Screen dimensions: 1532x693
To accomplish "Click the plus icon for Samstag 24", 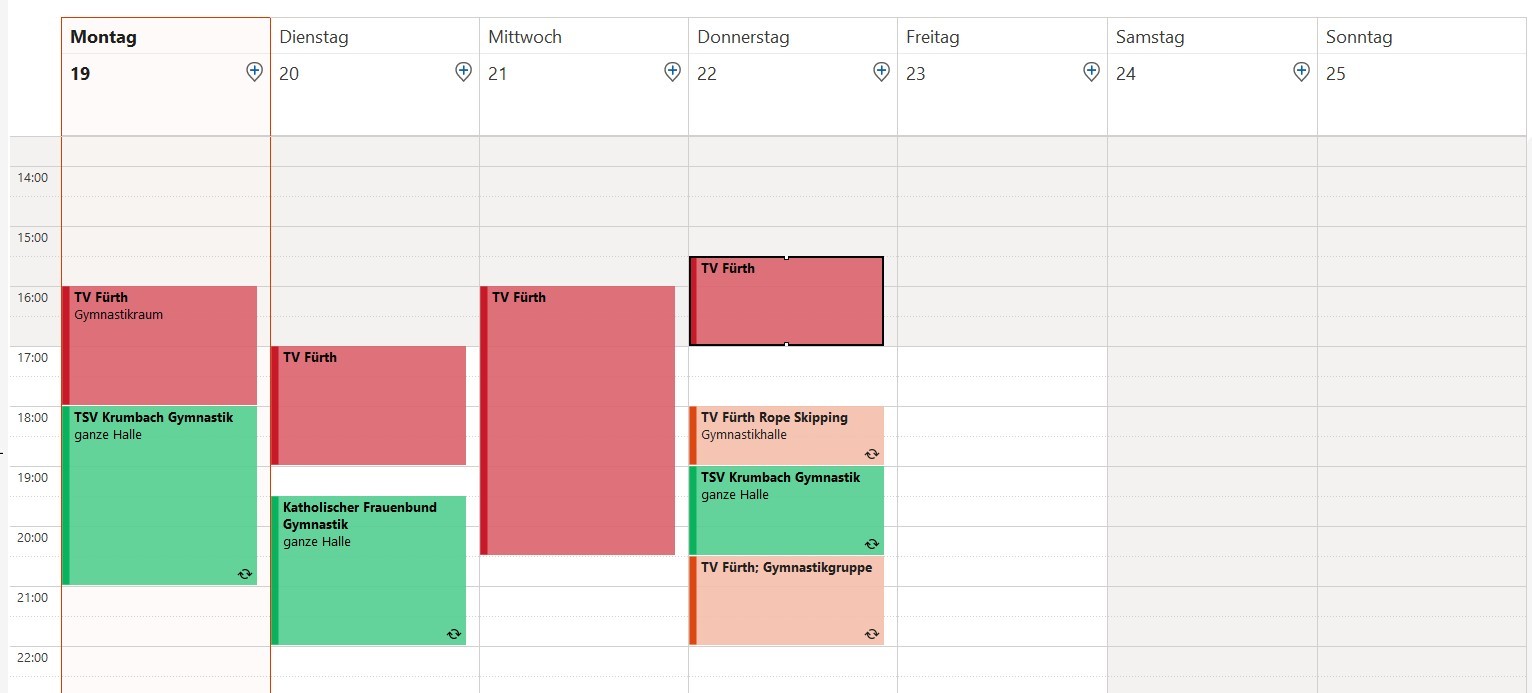I will (x=1301, y=72).
